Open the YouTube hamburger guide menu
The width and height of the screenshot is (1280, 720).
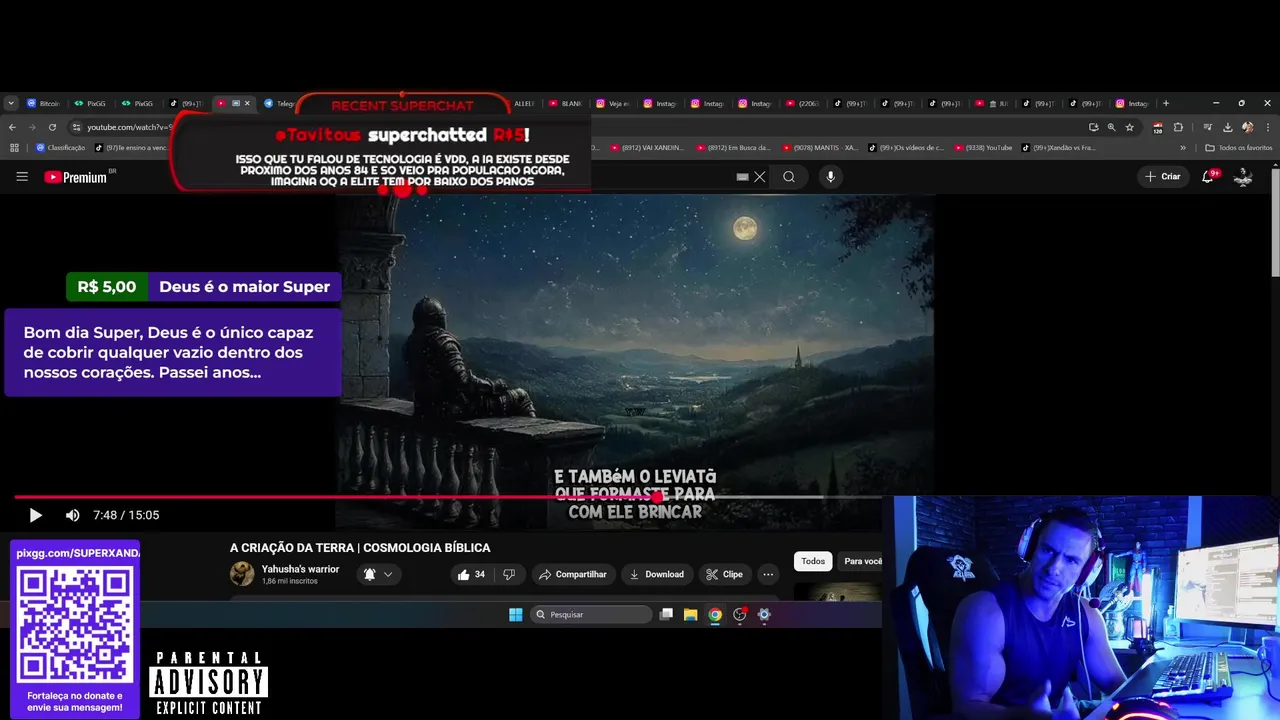22,177
